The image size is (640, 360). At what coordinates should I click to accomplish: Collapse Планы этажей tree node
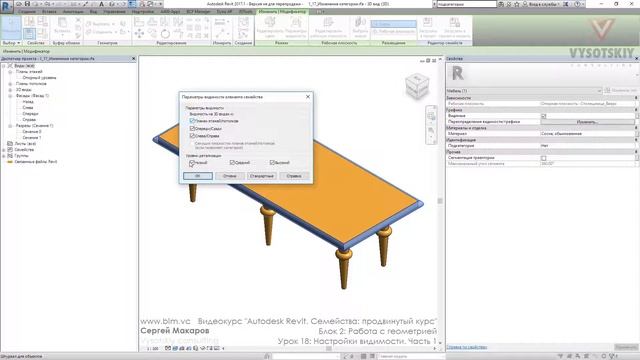[x=10, y=71]
